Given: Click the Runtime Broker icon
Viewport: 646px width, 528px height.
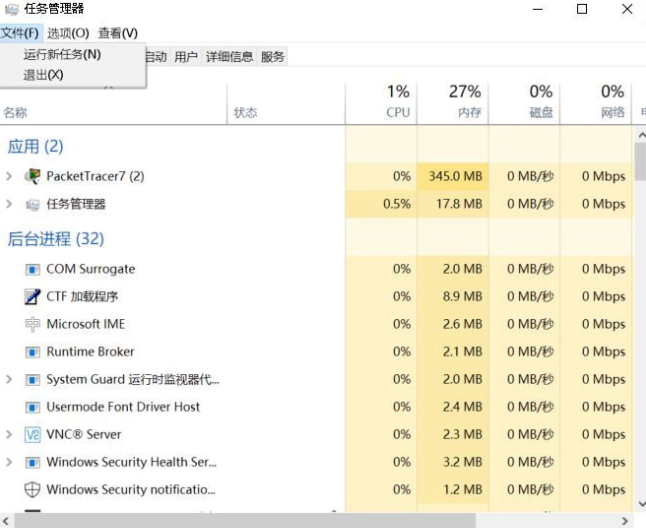Looking at the screenshot, I should coord(32,352).
